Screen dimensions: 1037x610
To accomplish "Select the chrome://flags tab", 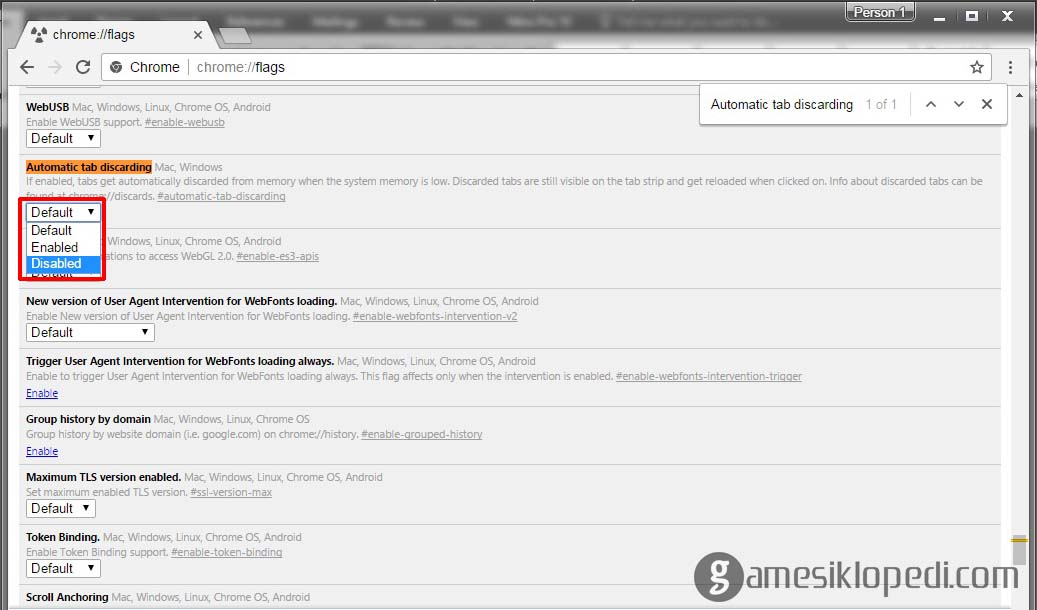I will click(118, 35).
